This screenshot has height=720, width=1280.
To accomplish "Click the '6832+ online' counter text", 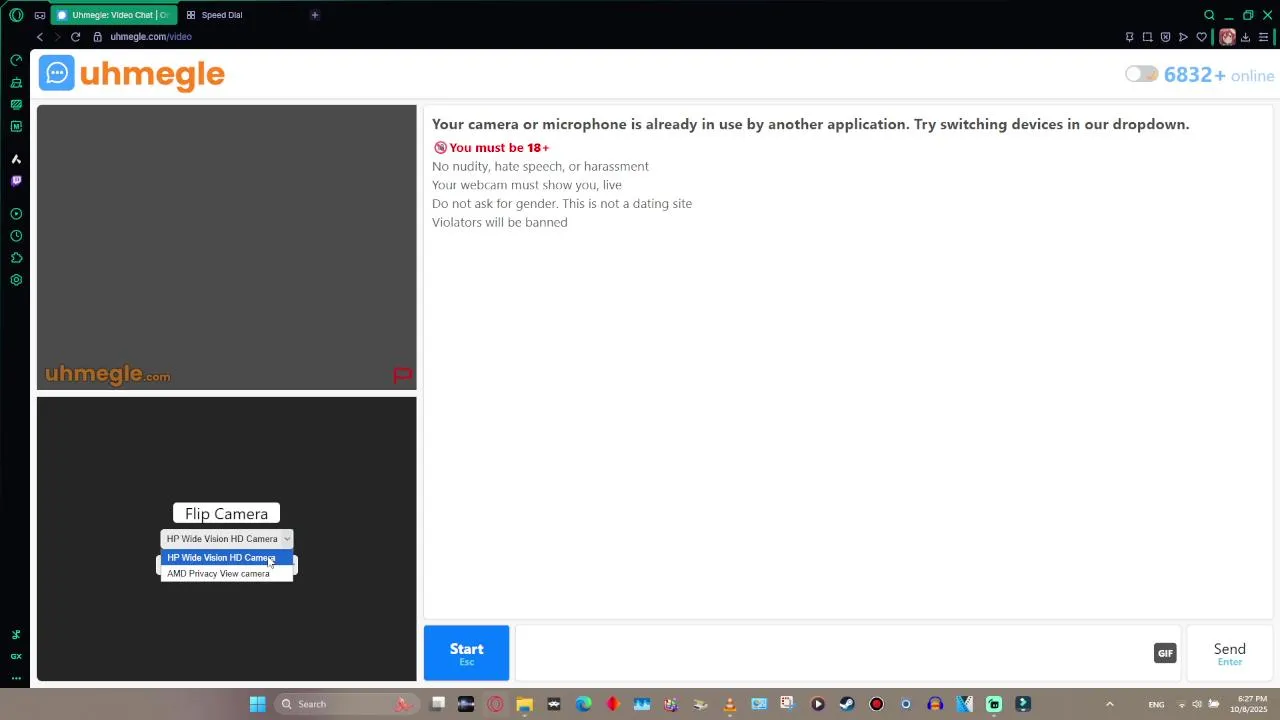I will 1219,75.
